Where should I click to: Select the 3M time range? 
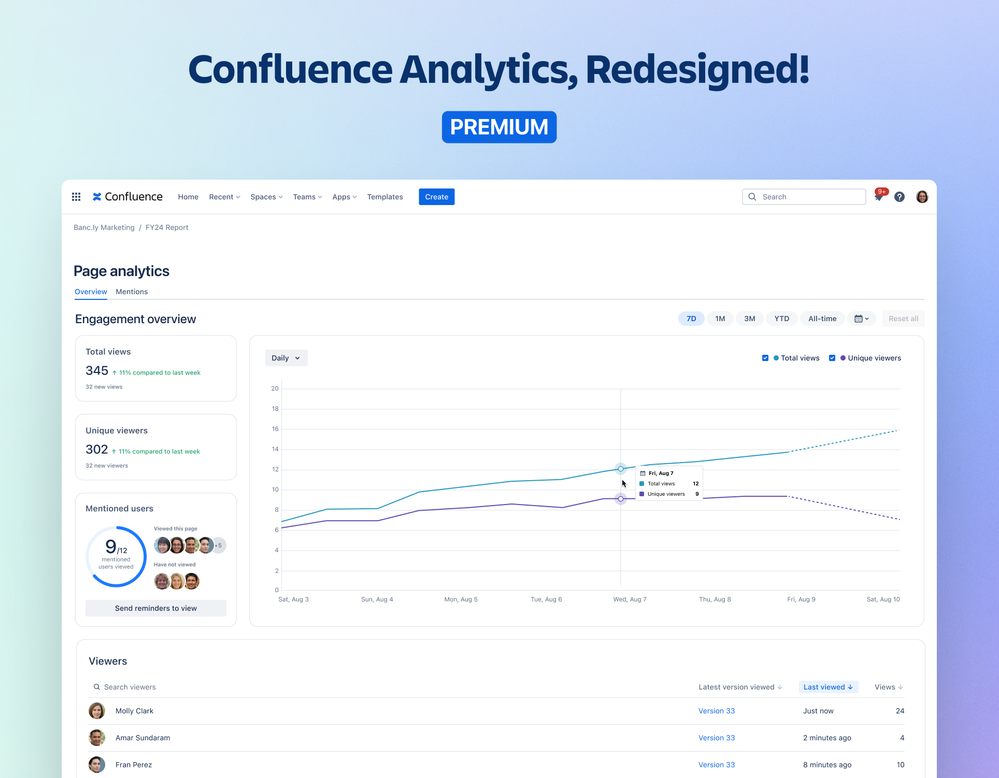click(x=749, y=319)
